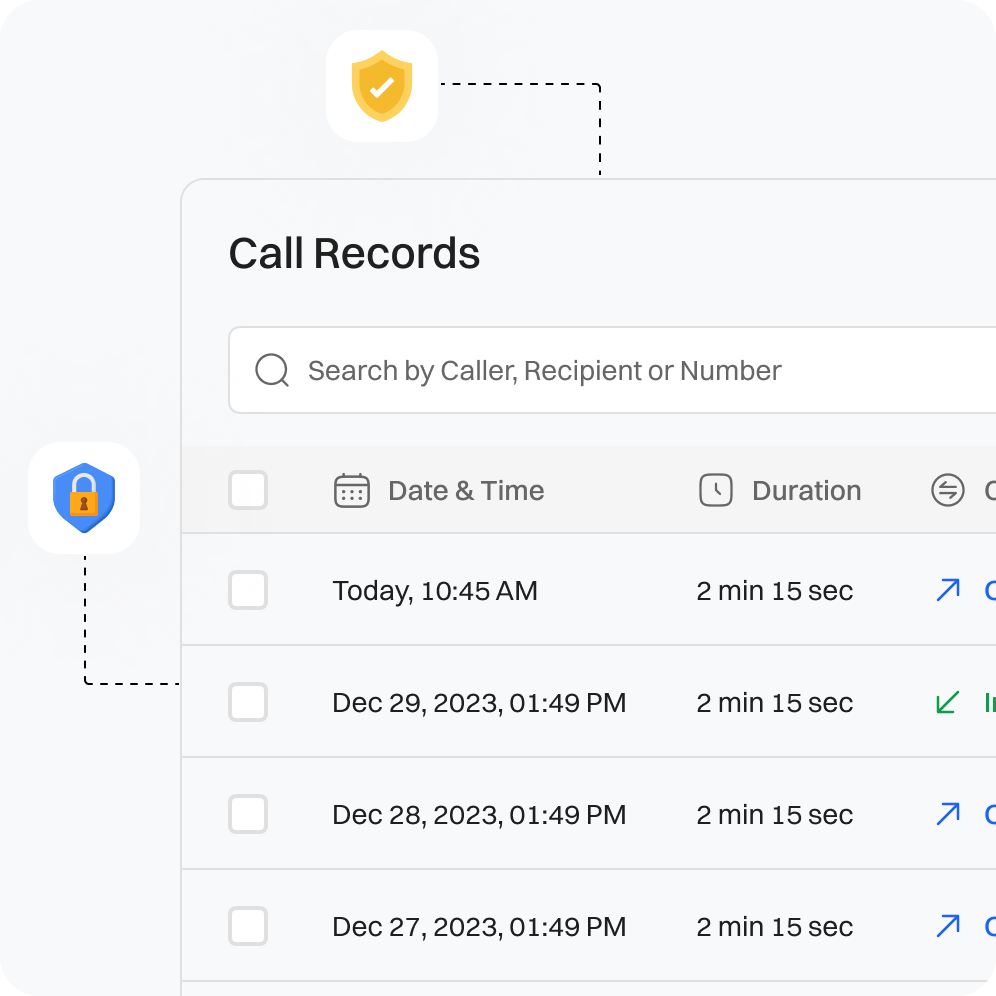This screenshot has width=996, height=996.
Task: Click the swap arrows column icon
Action: tap(948, 491)
